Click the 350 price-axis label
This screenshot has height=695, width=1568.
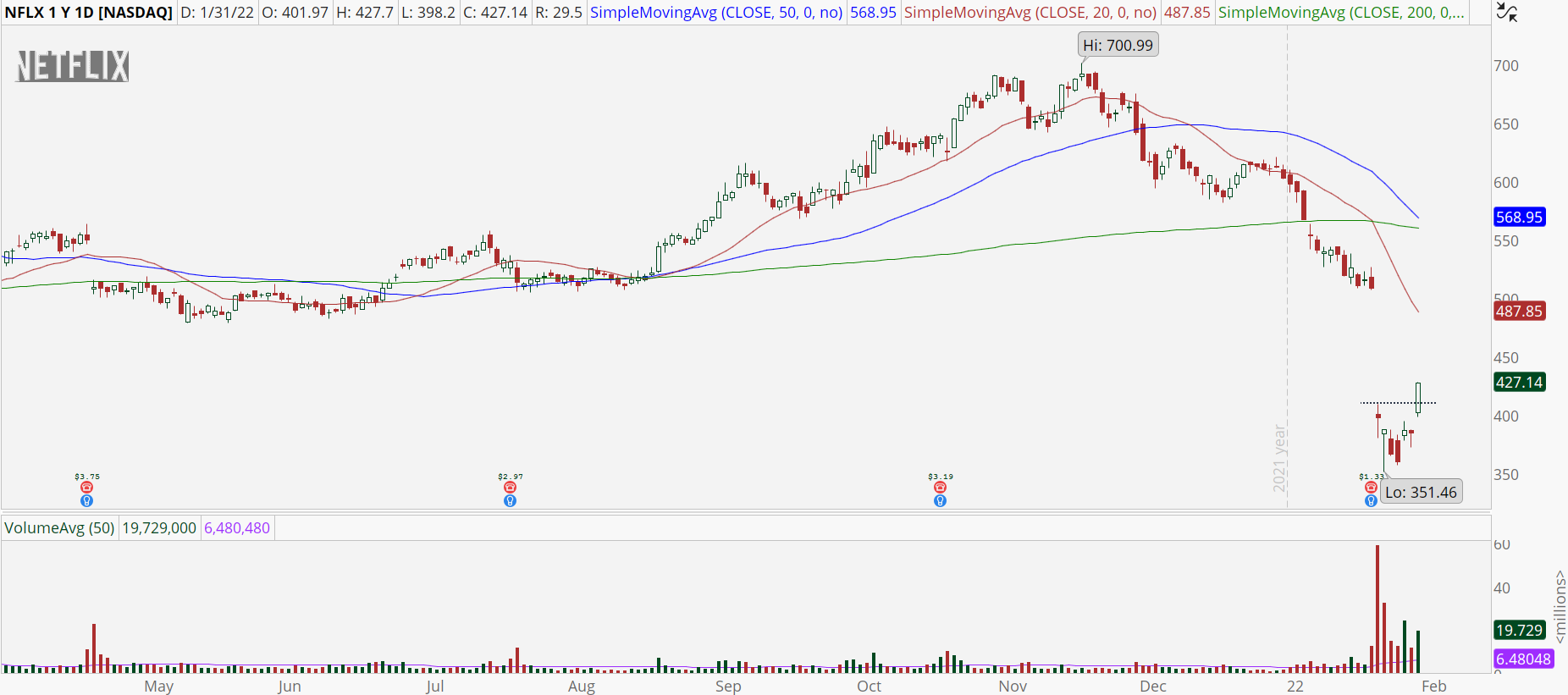[x=1506, y=474]
